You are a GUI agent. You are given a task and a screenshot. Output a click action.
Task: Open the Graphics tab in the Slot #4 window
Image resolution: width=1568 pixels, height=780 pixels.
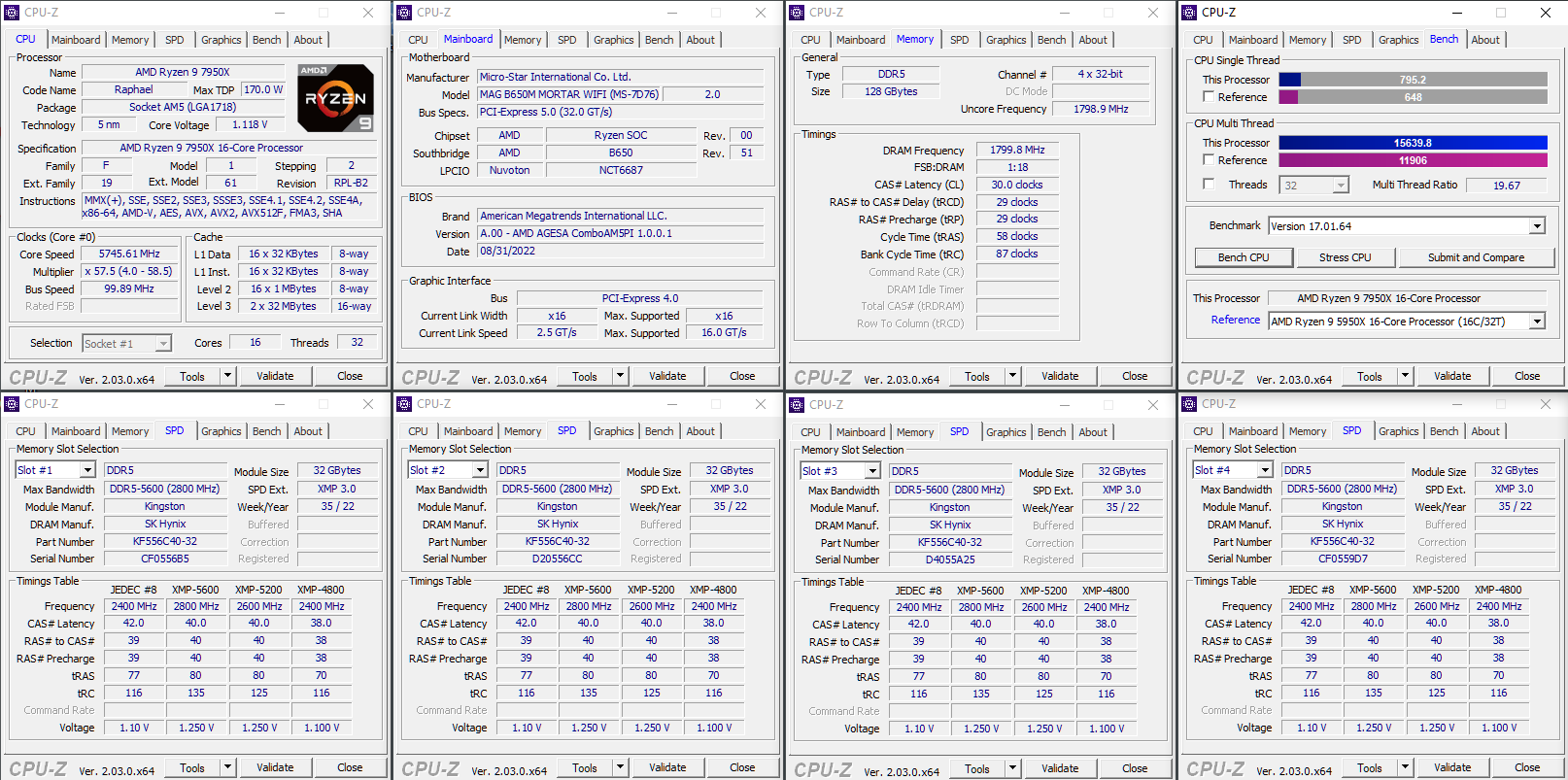pyautogui.click(x=1399, y=431)
